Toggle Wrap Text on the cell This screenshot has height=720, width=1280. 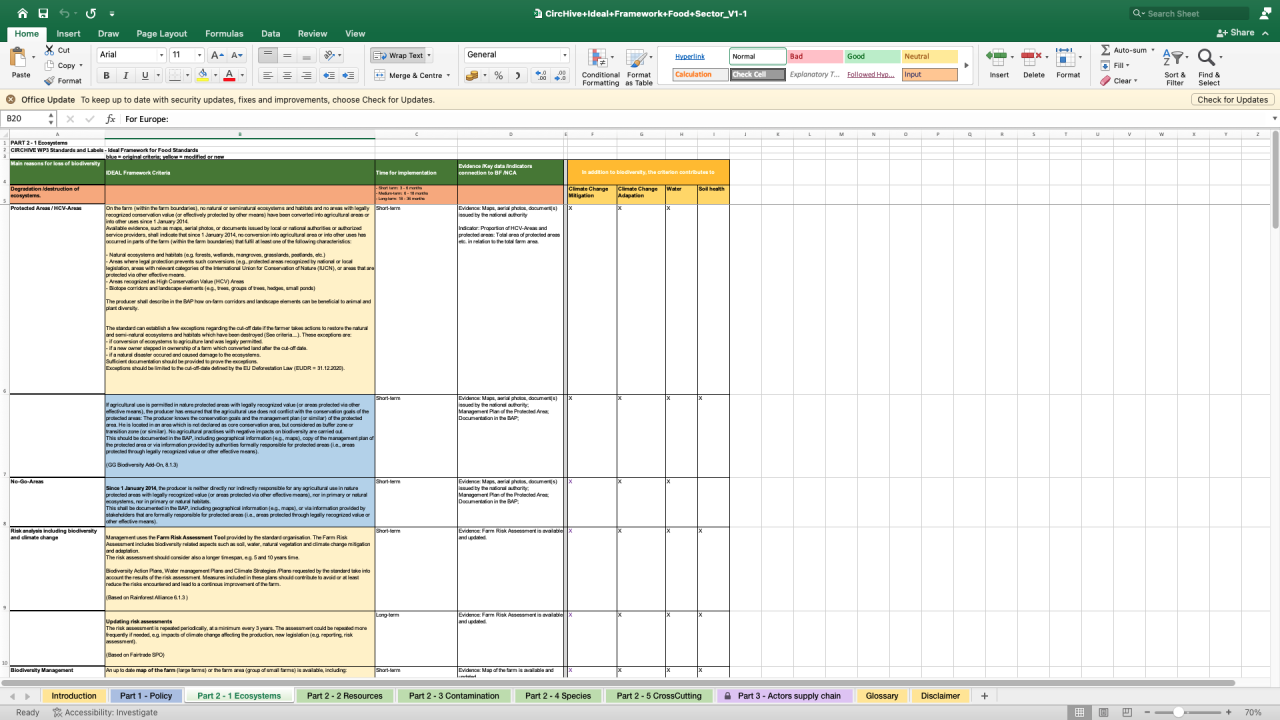(400, 55)
